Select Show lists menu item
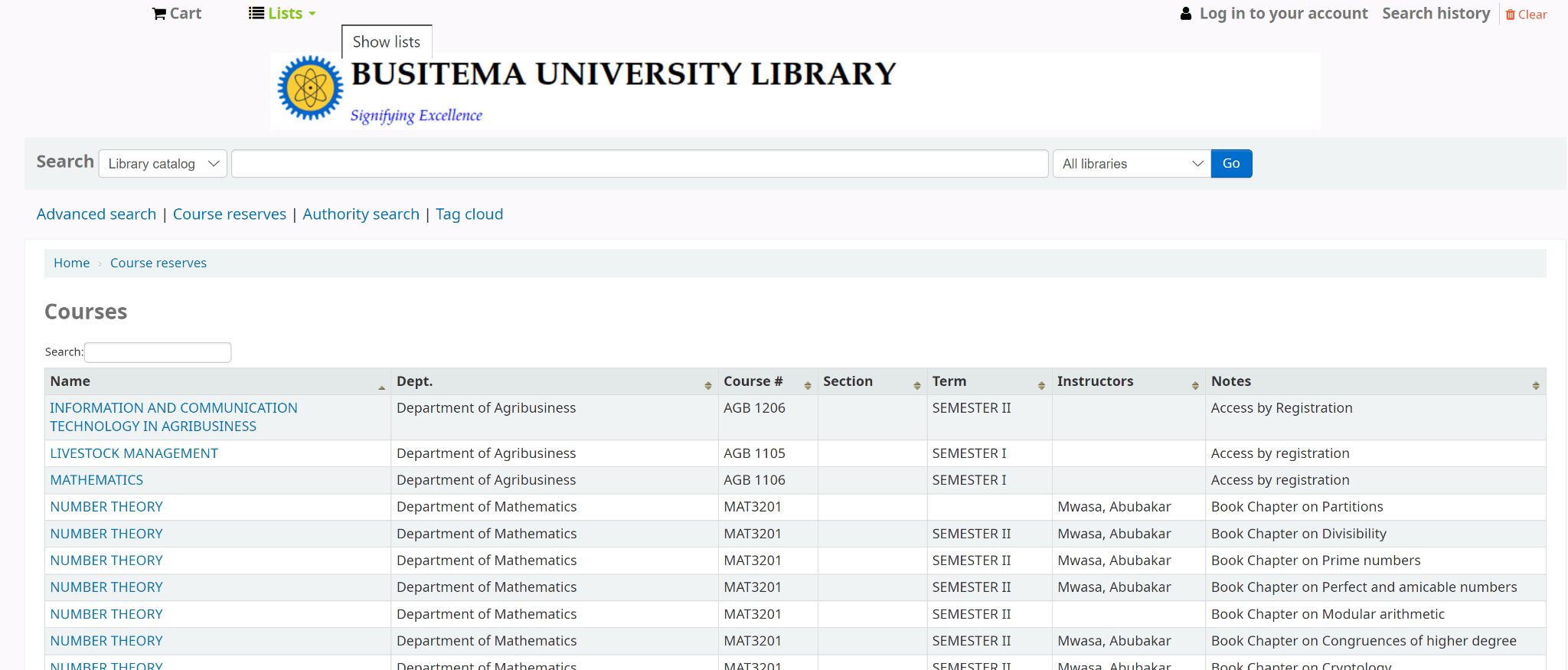 pyautogui.click(x=387, y=42)
